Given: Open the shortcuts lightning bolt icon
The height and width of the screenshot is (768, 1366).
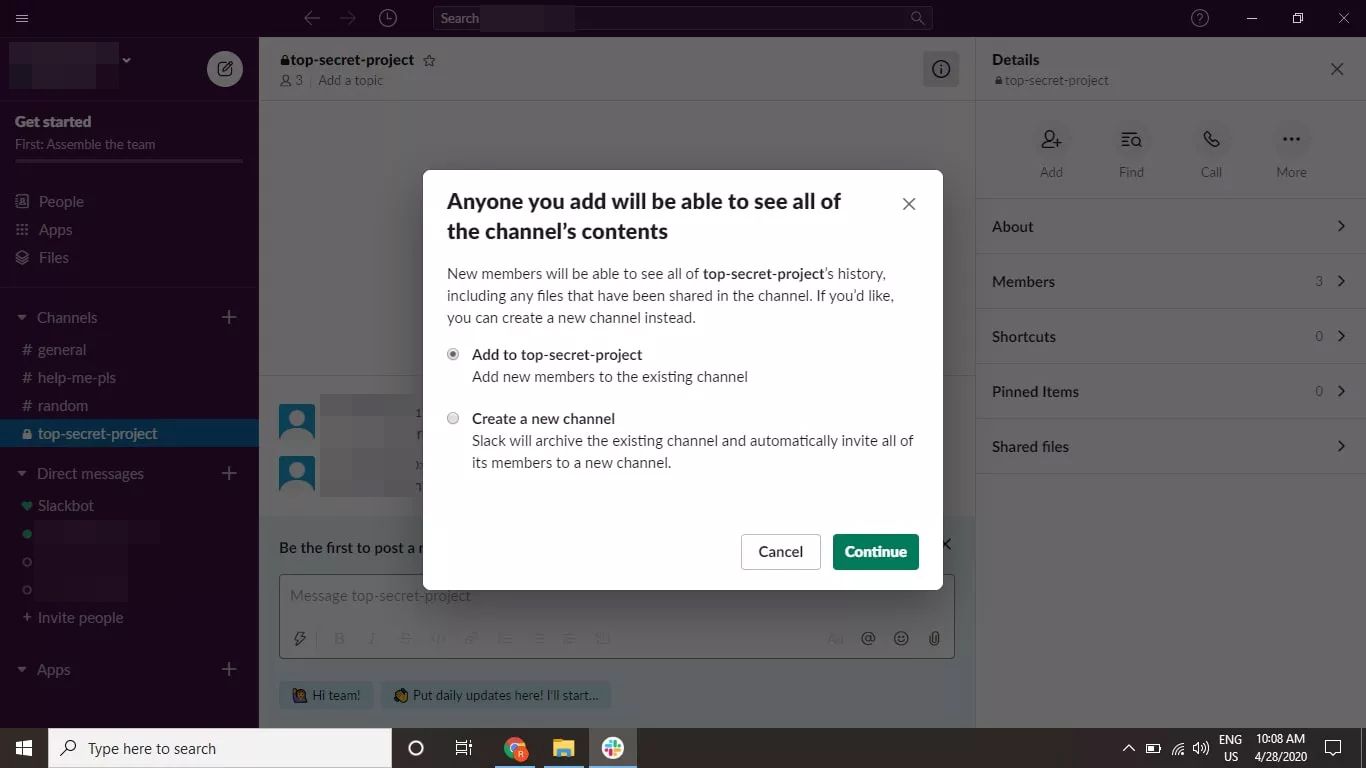Looking at the screenshot, I should pos(299,638).
